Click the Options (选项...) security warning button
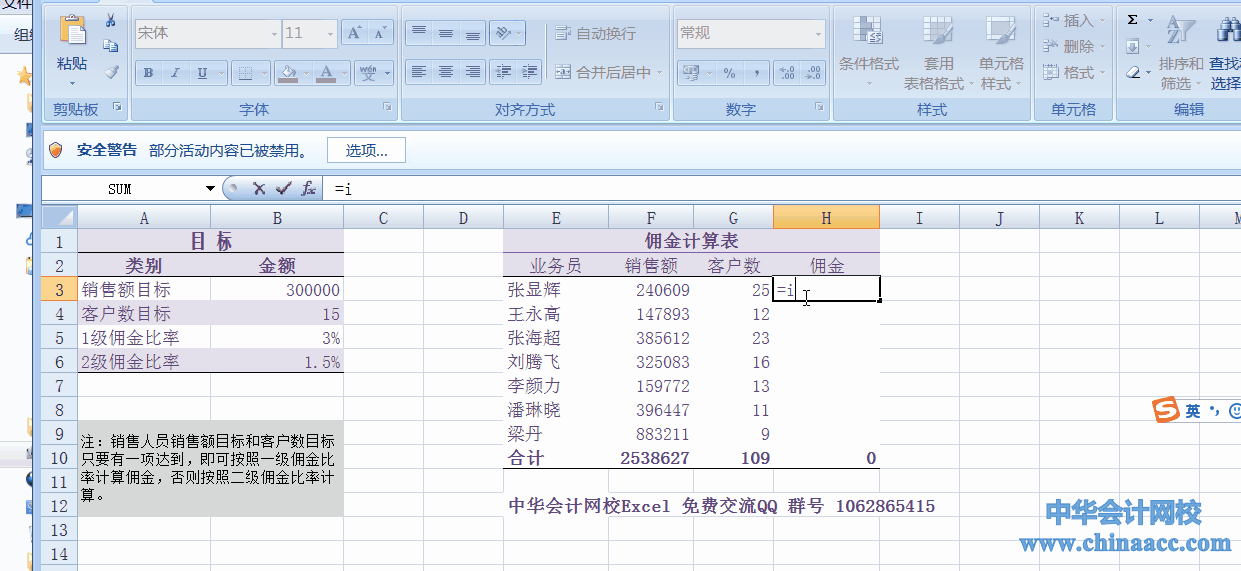Image resolution: width=1241 pixels, height=571 pixels. [x=366, y=150]
